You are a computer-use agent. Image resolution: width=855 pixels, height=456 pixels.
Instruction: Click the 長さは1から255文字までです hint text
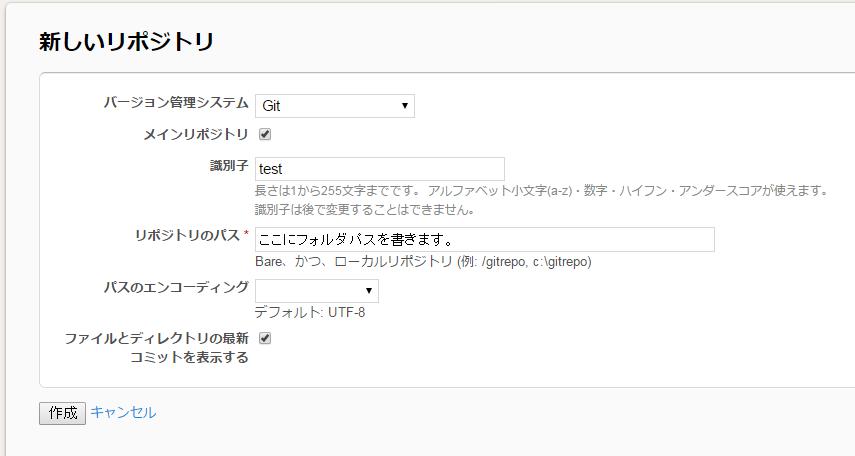pyautogui.click(x=336, y=191)
